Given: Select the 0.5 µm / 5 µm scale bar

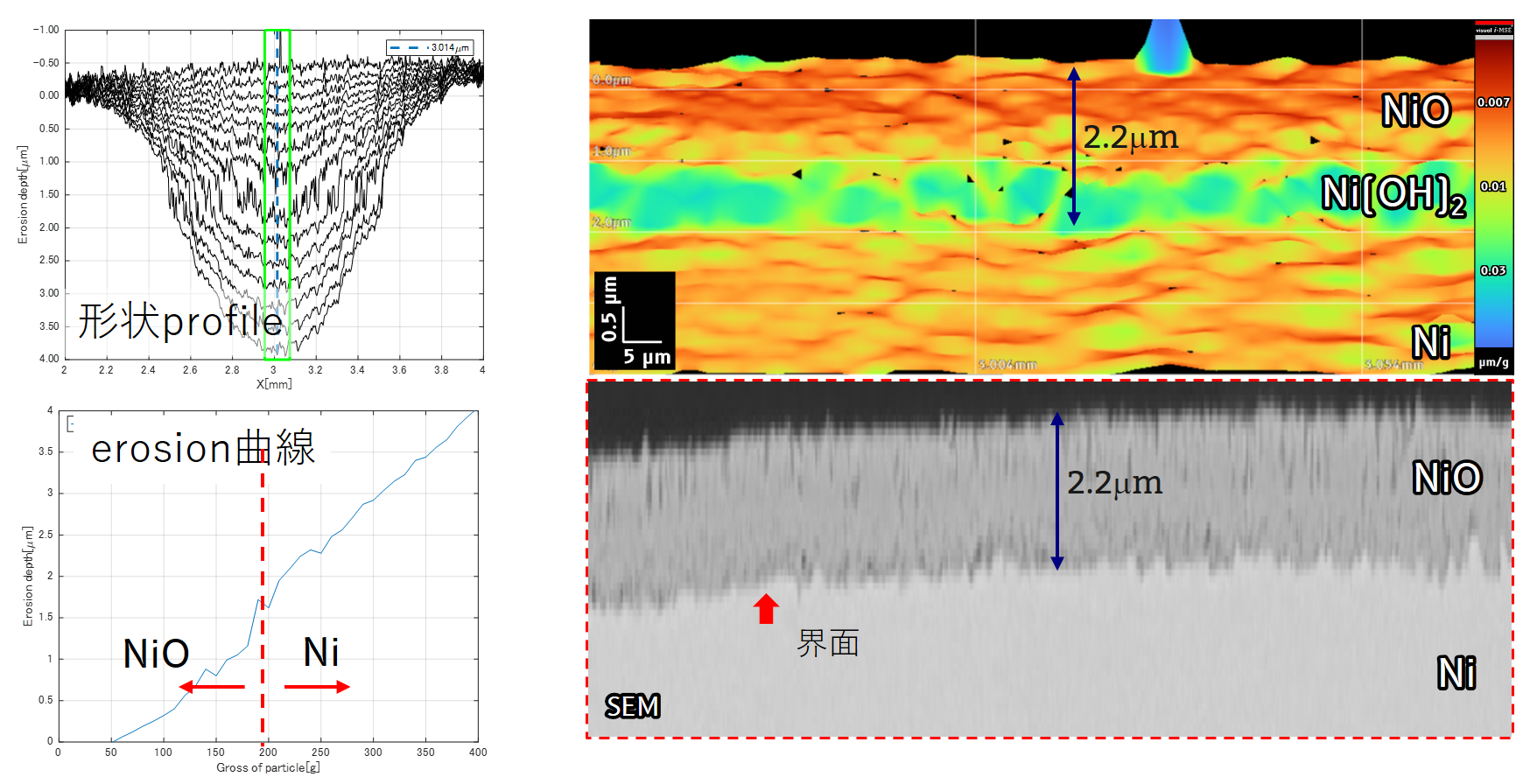Looking at the screenshot, I should [x=635, y=321].
